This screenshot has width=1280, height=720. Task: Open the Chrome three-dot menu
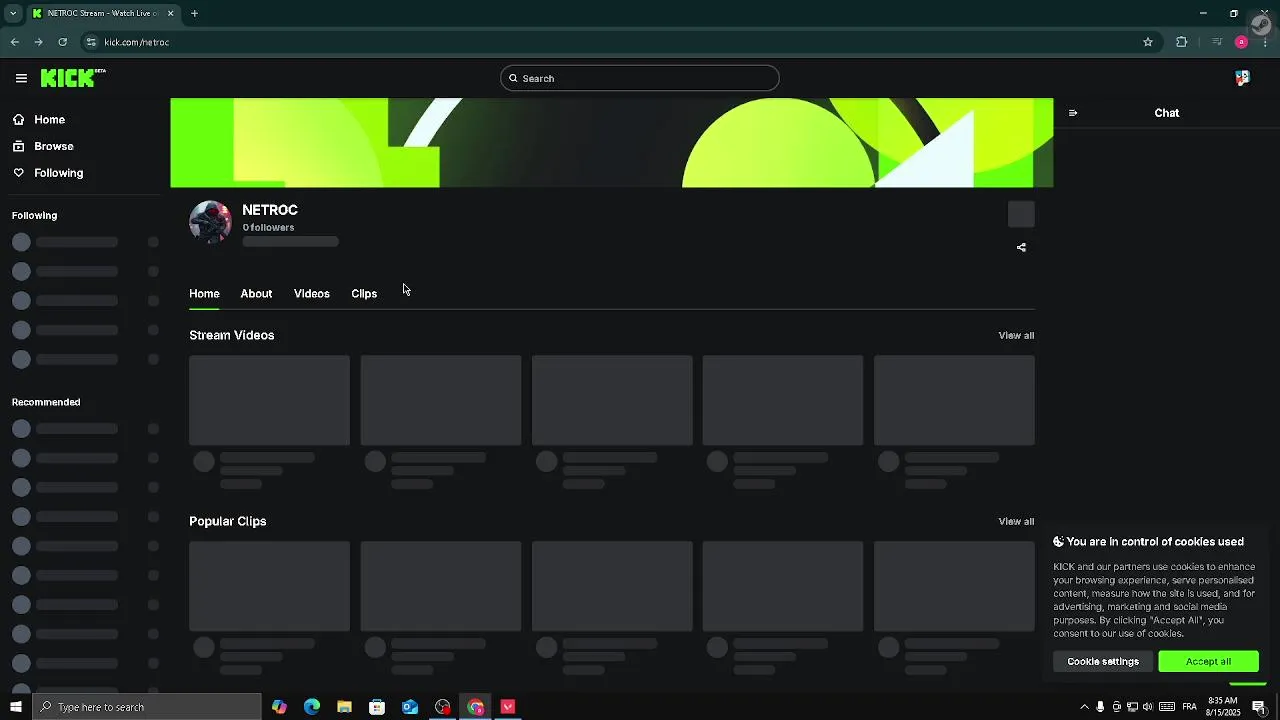point(1265,42)
